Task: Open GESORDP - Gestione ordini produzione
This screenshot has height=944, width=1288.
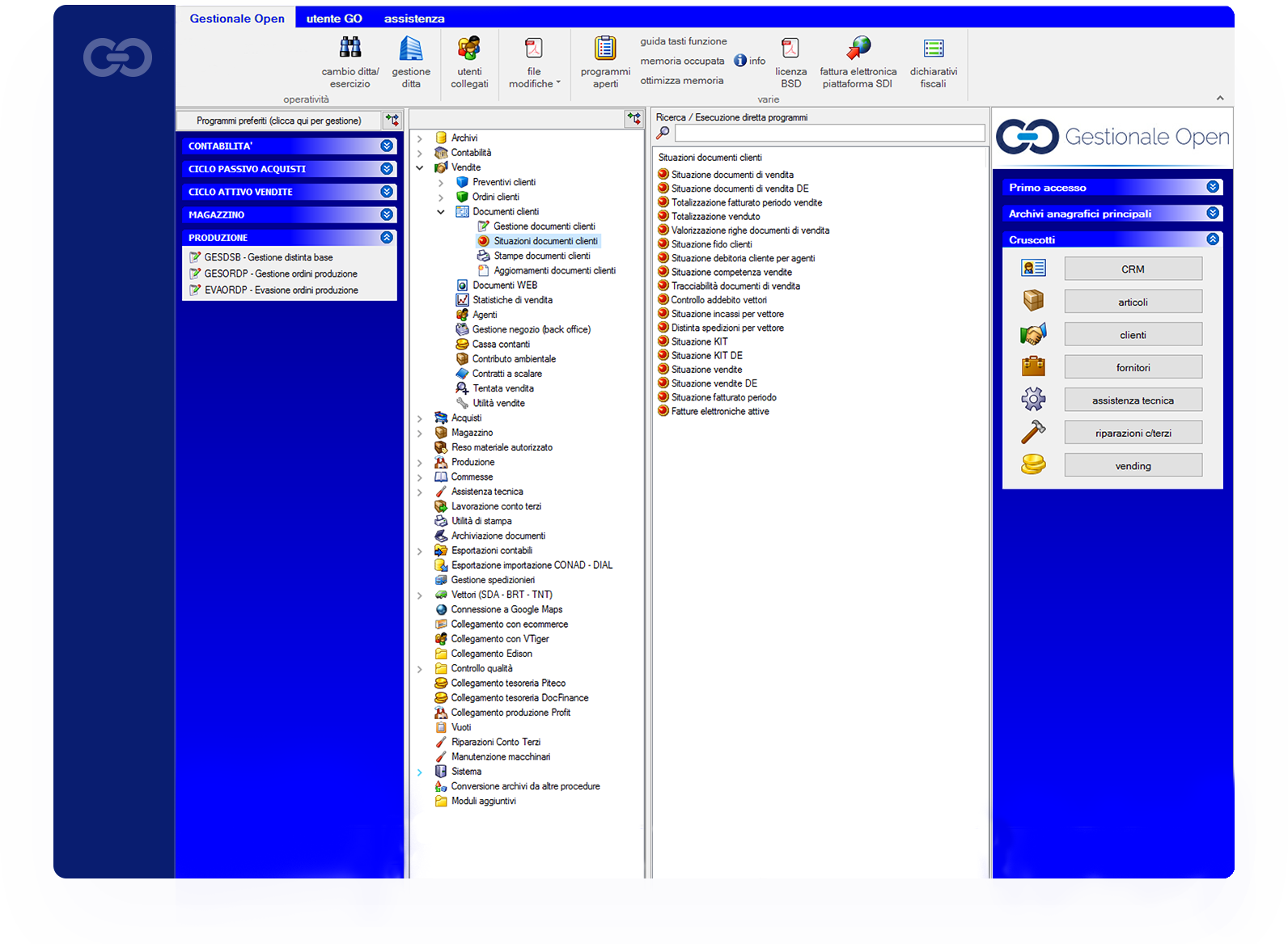Action: (x=280, y=273)
